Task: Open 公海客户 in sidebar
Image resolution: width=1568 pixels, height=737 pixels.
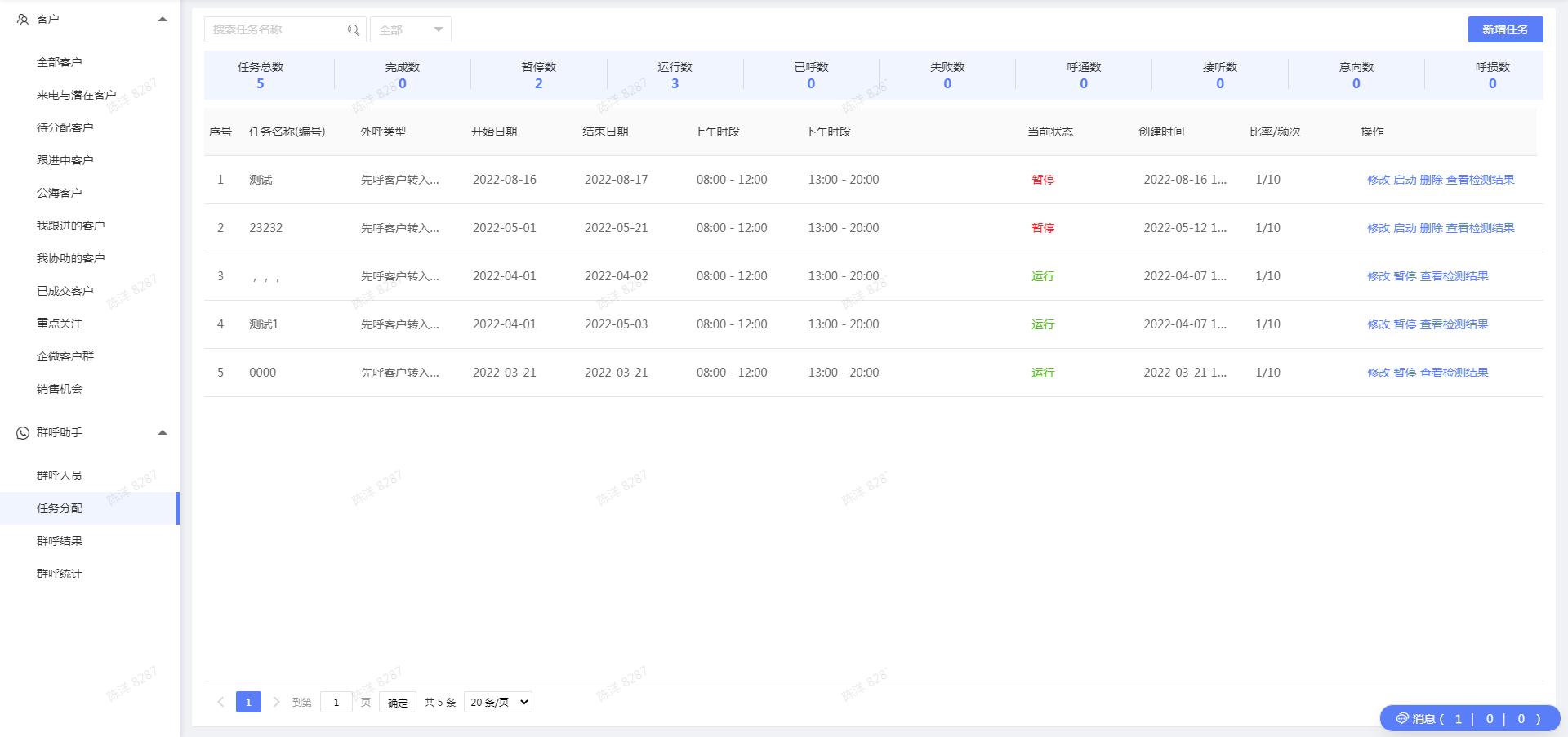Action: (x=60, y=193)
